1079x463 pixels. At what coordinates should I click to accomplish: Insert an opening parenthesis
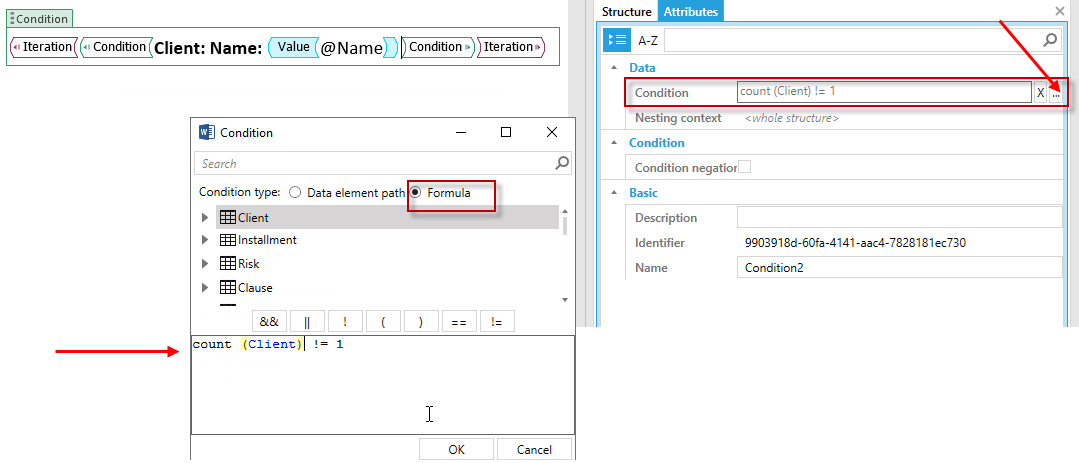(x=383, y=321)
